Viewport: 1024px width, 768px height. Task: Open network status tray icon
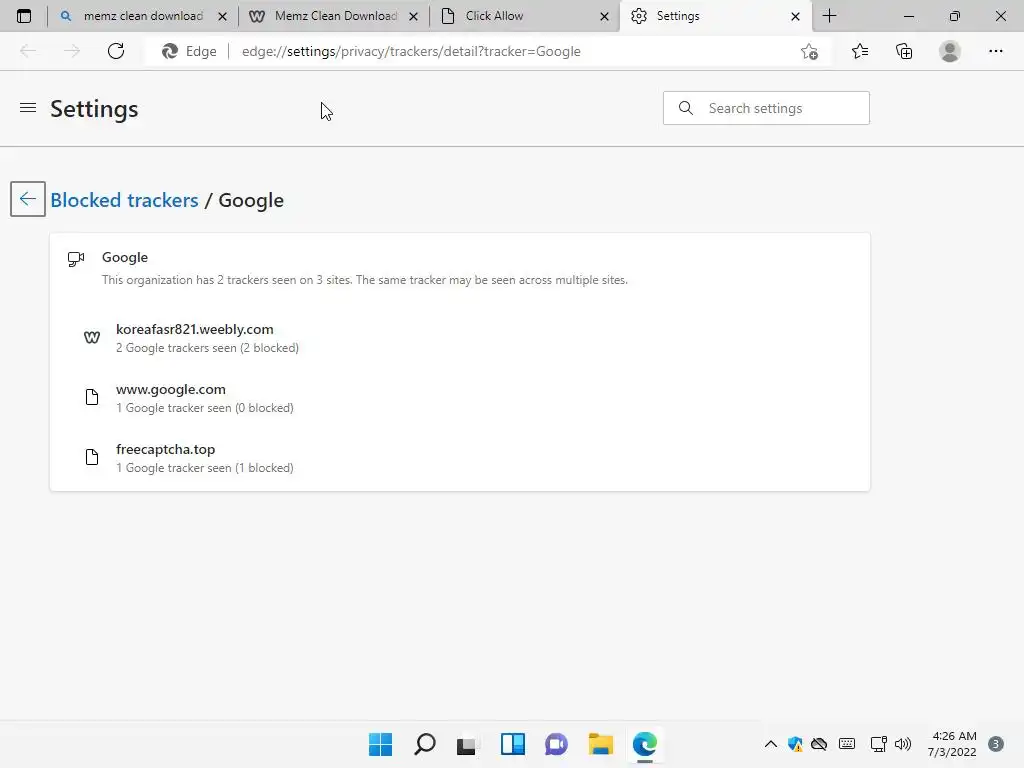click(x=878, y=744)
